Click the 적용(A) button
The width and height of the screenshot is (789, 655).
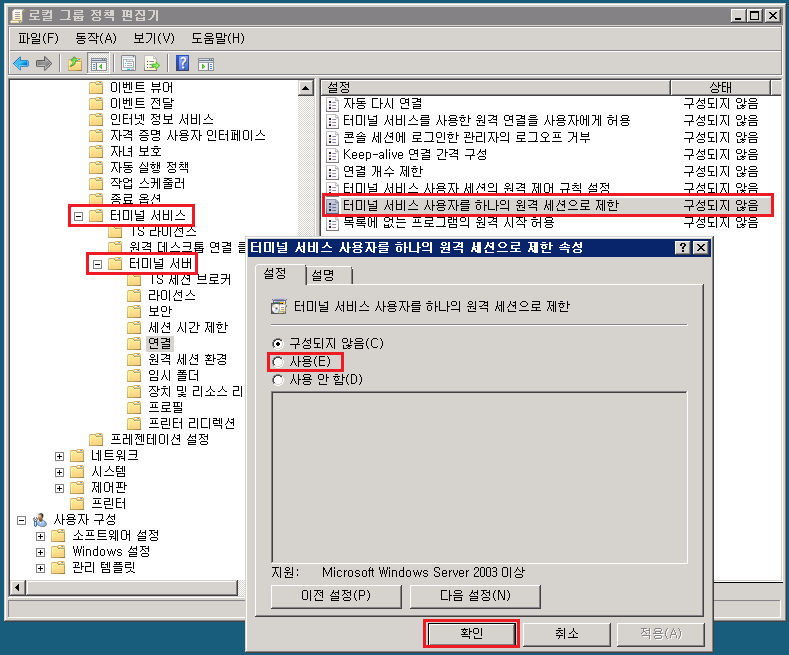[660, 633]
